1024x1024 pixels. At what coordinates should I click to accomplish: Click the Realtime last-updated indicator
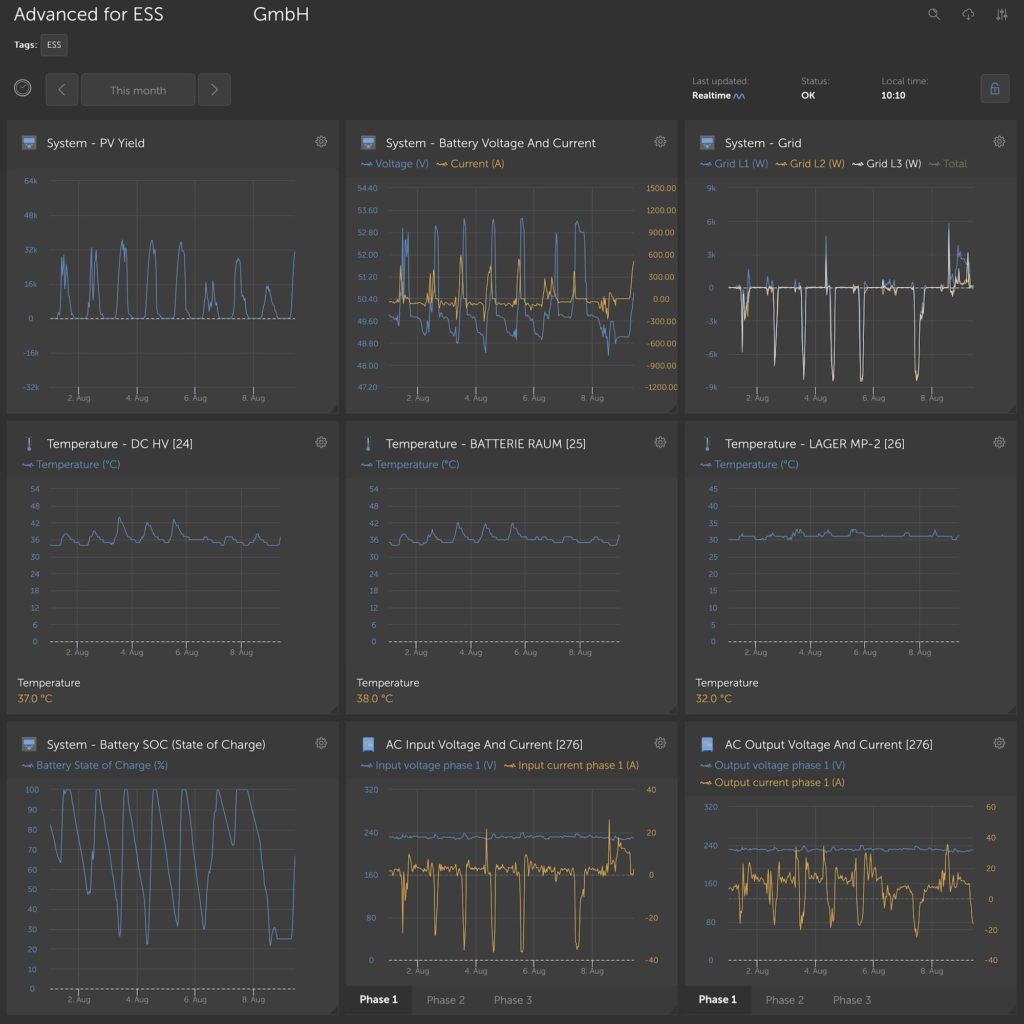pos(718,95)
